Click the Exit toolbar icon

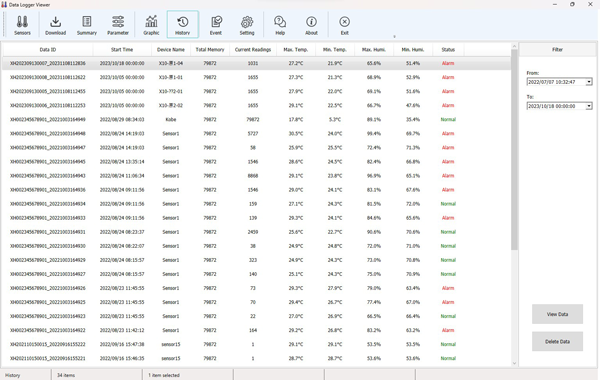[344, 25]
